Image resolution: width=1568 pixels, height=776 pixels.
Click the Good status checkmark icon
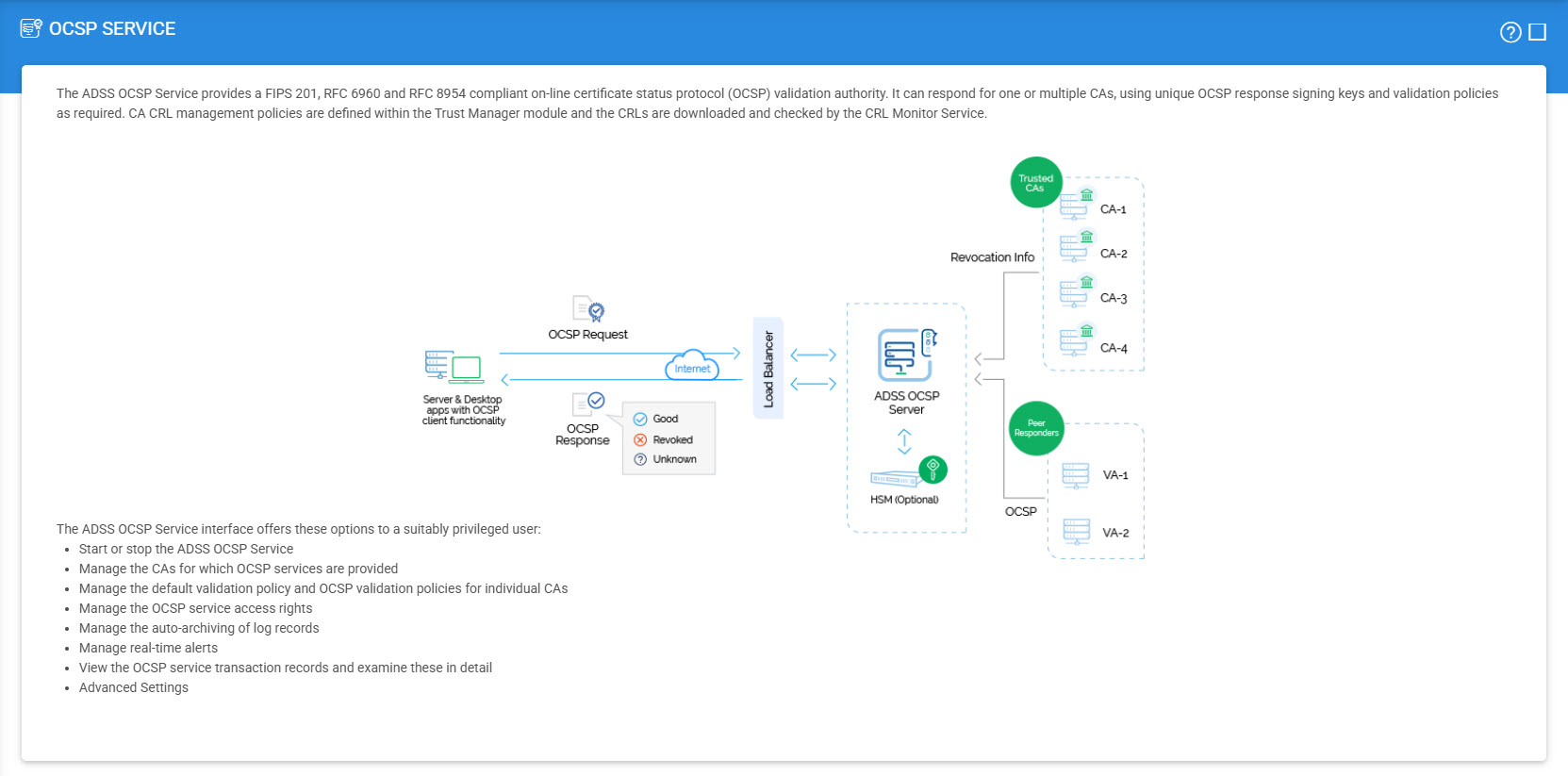[x=640, y=419]
